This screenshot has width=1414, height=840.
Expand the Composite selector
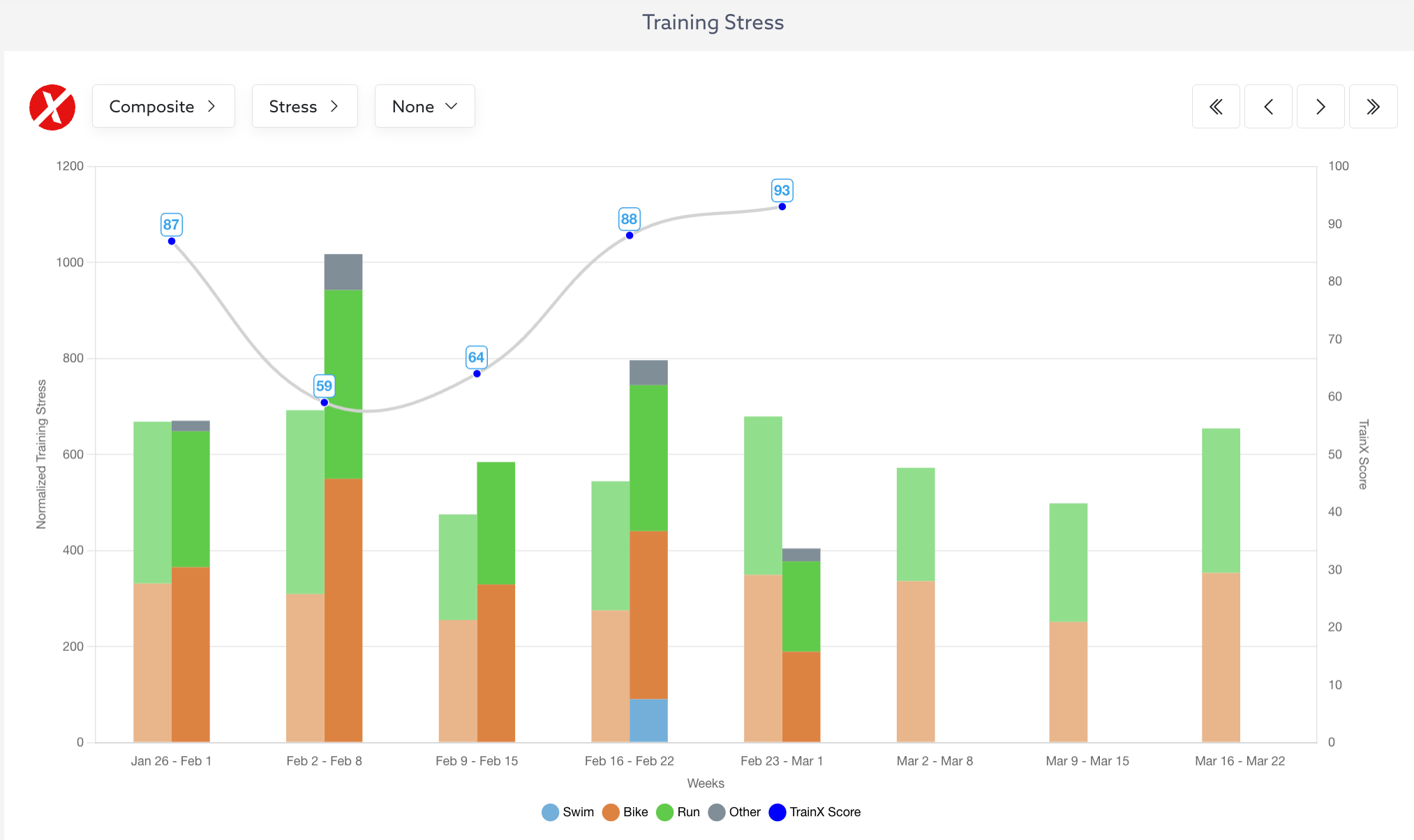[x=163, y=107]
